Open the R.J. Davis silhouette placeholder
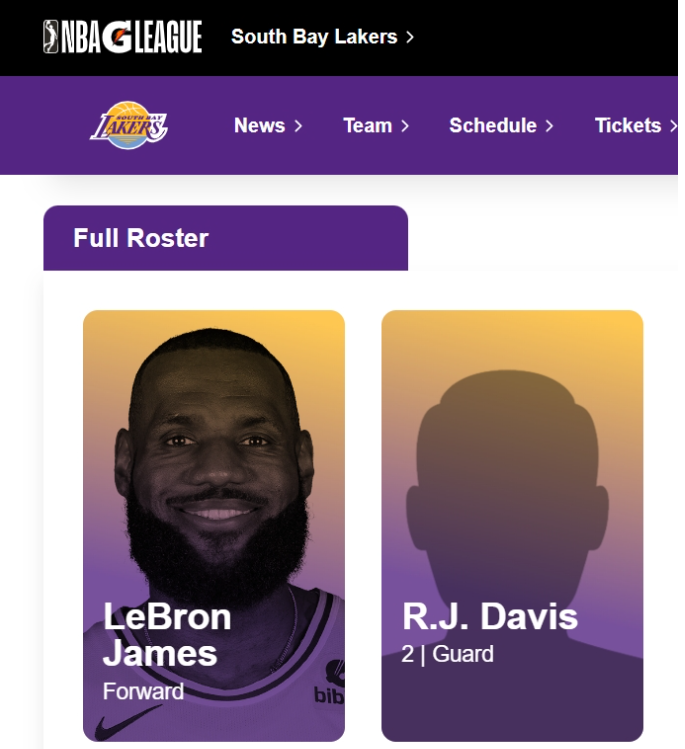 pyautogui.click(x=512, y=525)
